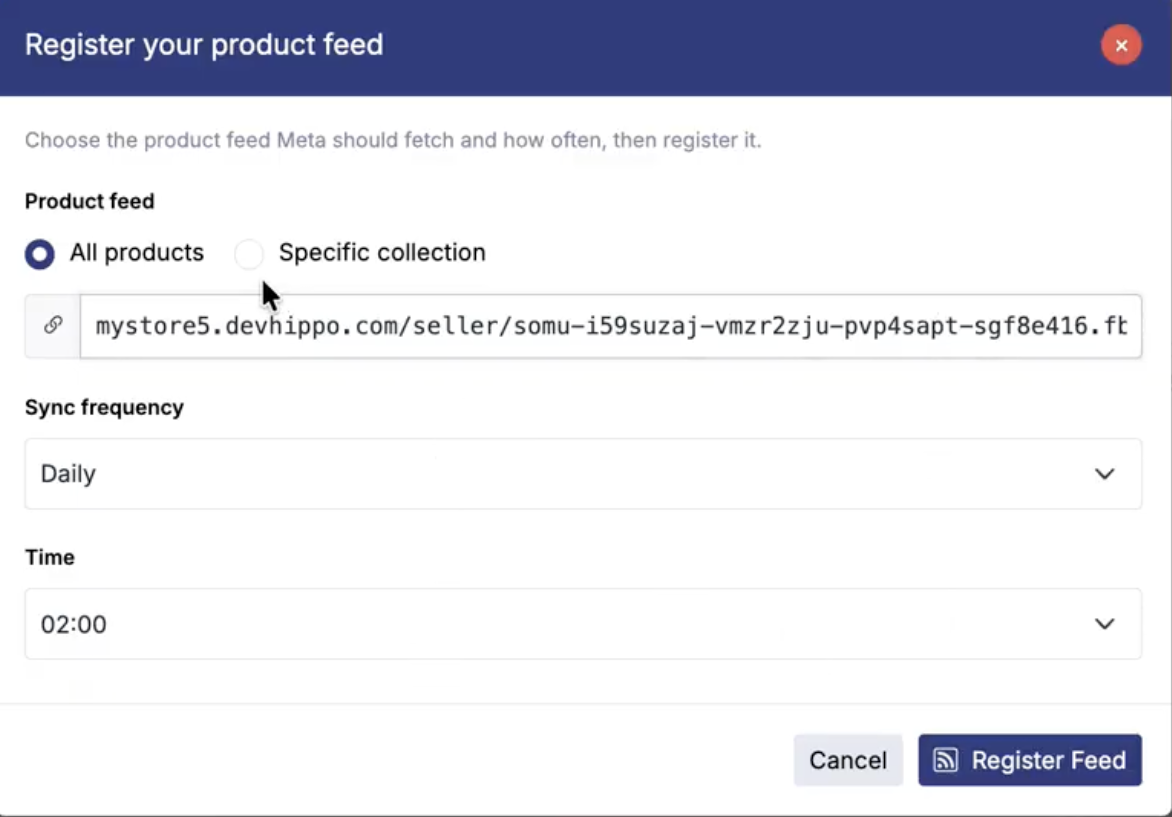The height and width of the screenshot is (817, 1172).
Task: Expand the chevron arrow in the 02:00 field
Action: click(1104, 624)
